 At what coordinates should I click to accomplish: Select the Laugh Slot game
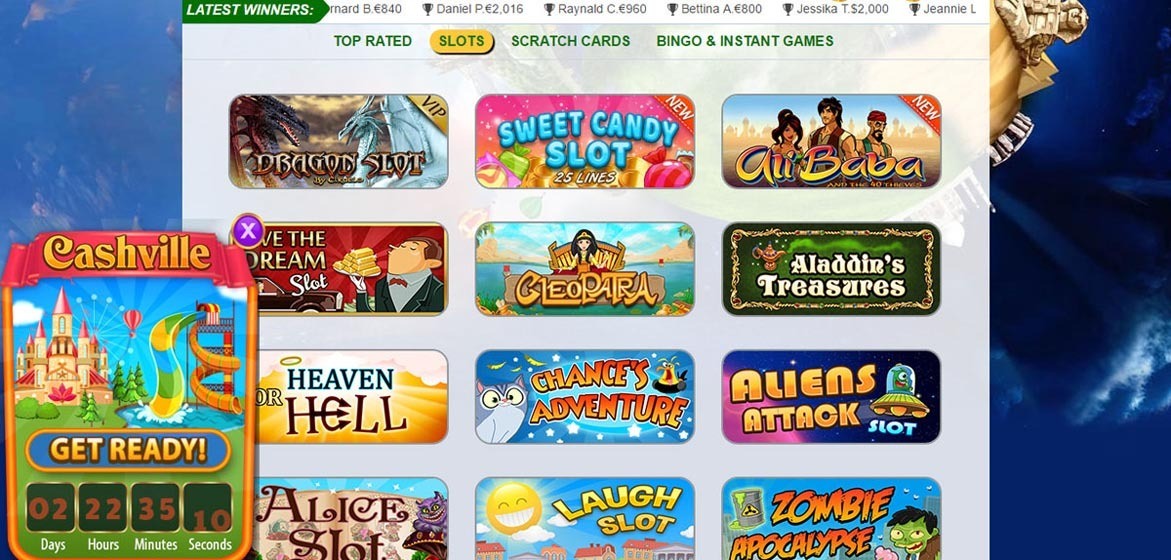pyautogui.click(x=585, y=519)
